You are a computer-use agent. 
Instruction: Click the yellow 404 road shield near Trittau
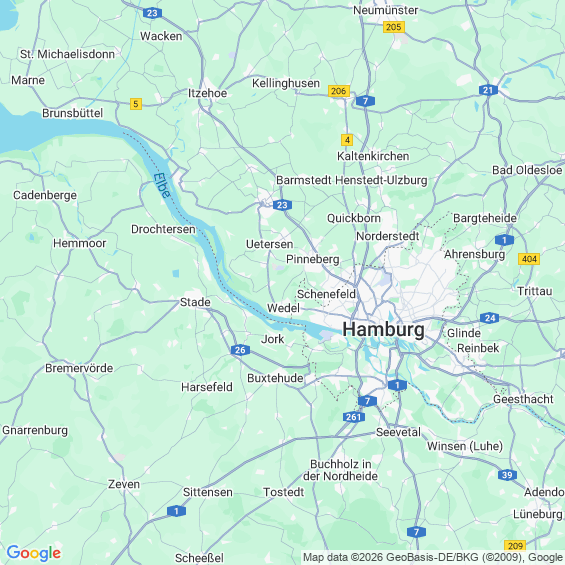point(529,259)
